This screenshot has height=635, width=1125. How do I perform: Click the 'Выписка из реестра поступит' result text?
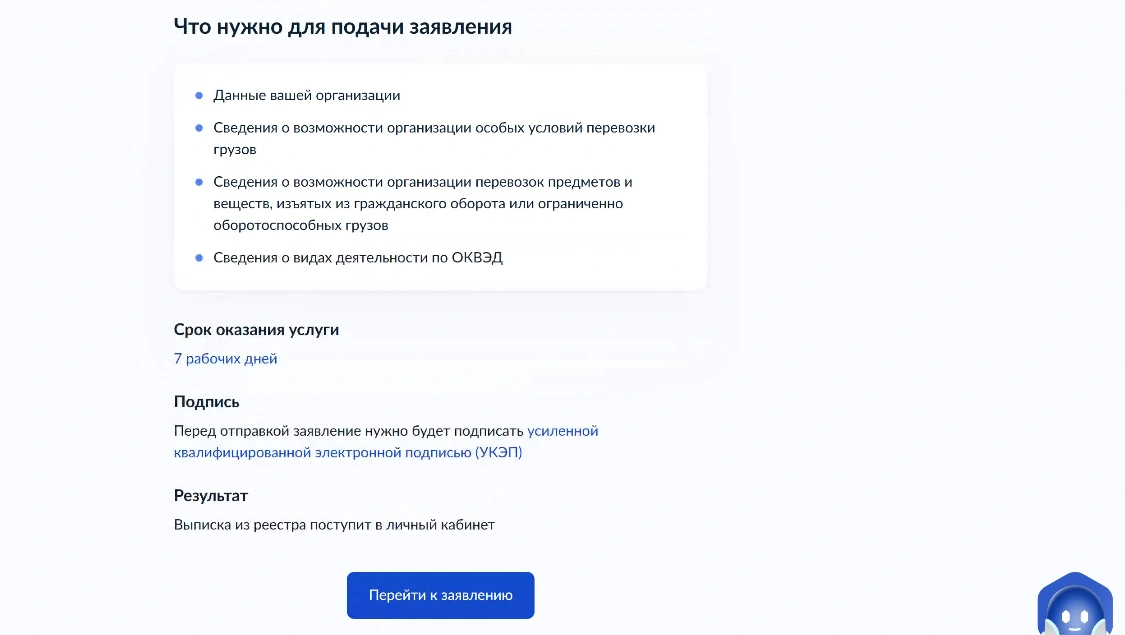[x=334, y=524]
